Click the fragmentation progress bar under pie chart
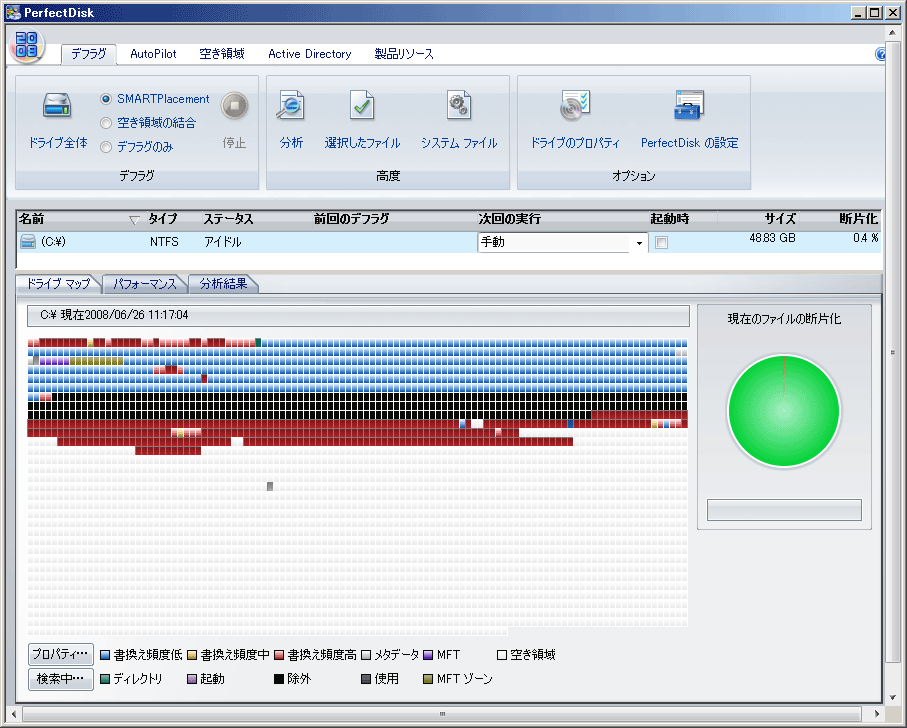Viewport: 907px width, 728px height. (784, 510)
